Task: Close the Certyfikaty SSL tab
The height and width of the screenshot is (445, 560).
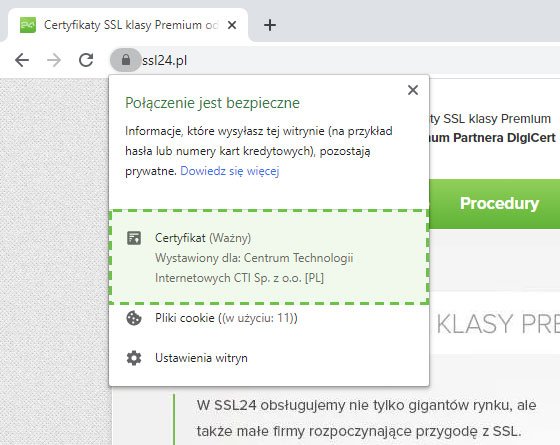Action: 232,25
